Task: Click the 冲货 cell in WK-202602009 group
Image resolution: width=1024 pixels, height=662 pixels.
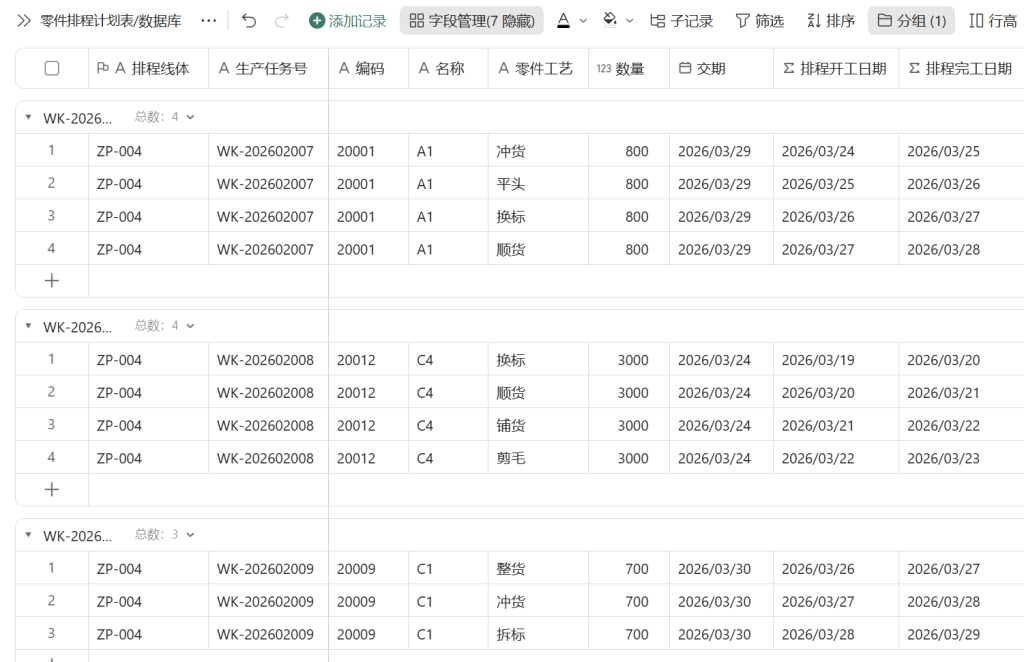Action: 538,601
